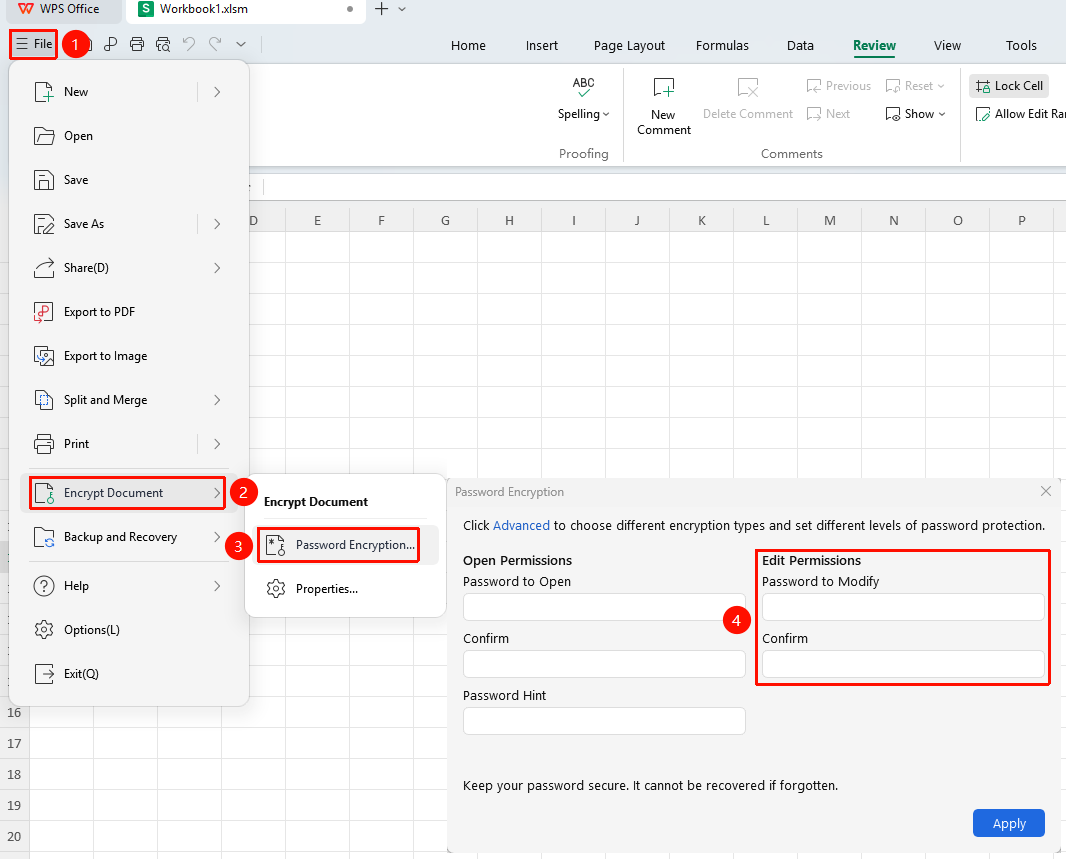1066x859 pixels.
Task: Expand the Save As submenu arrow
Action: [x=217, y=224]
